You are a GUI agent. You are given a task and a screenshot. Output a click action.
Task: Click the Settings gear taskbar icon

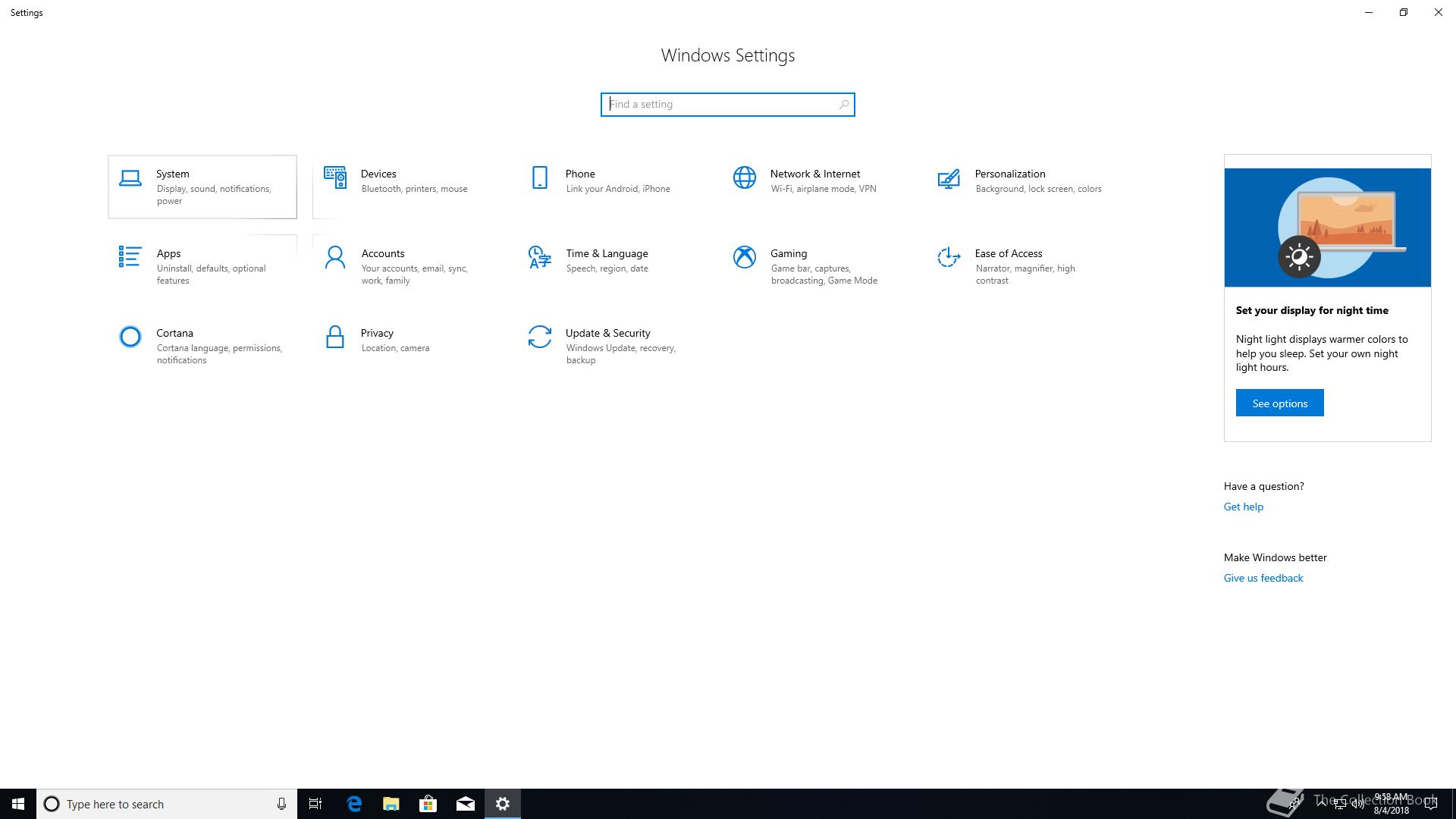click(x=502, y=804)
